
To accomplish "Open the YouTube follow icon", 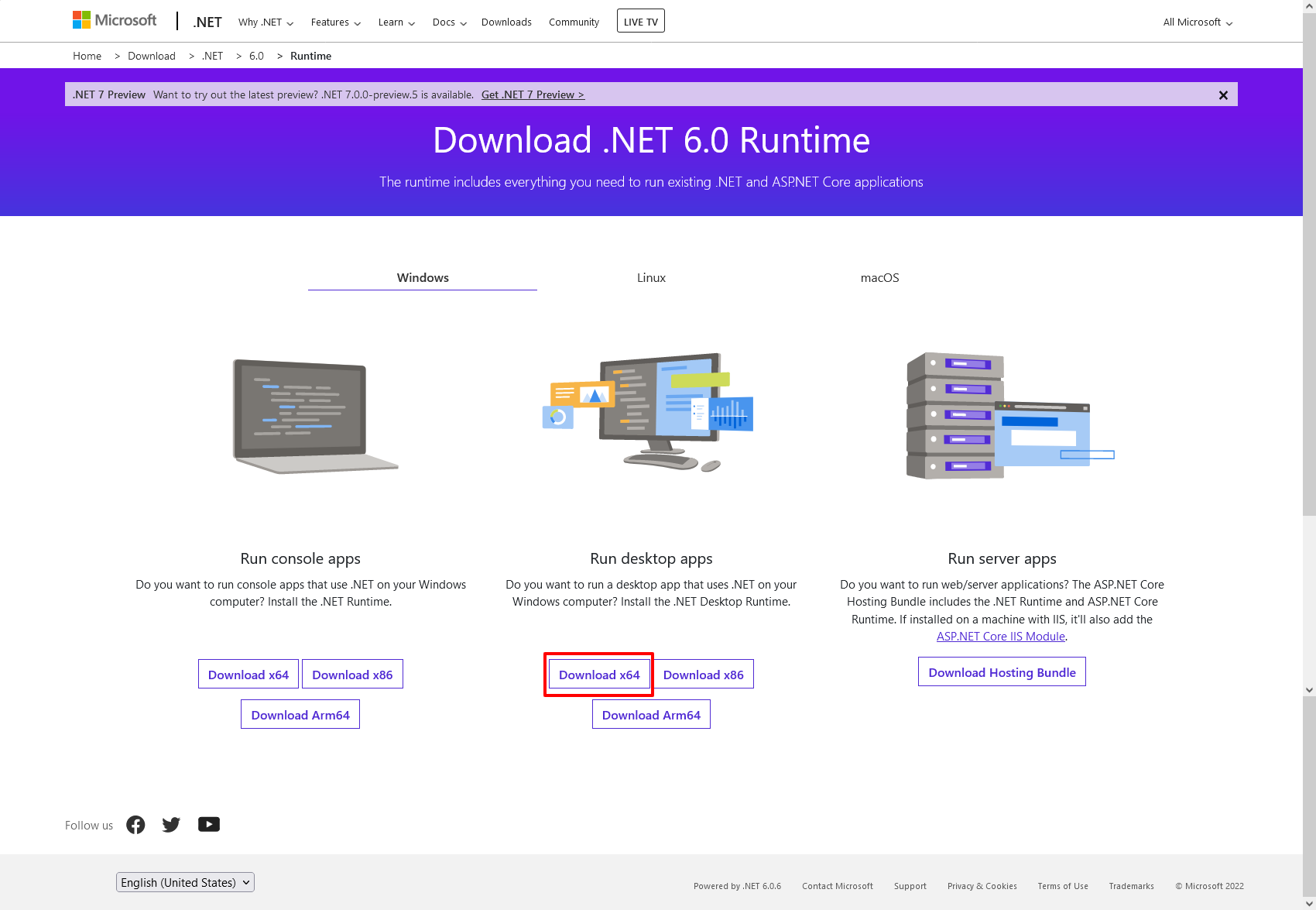I will point(208,825).
